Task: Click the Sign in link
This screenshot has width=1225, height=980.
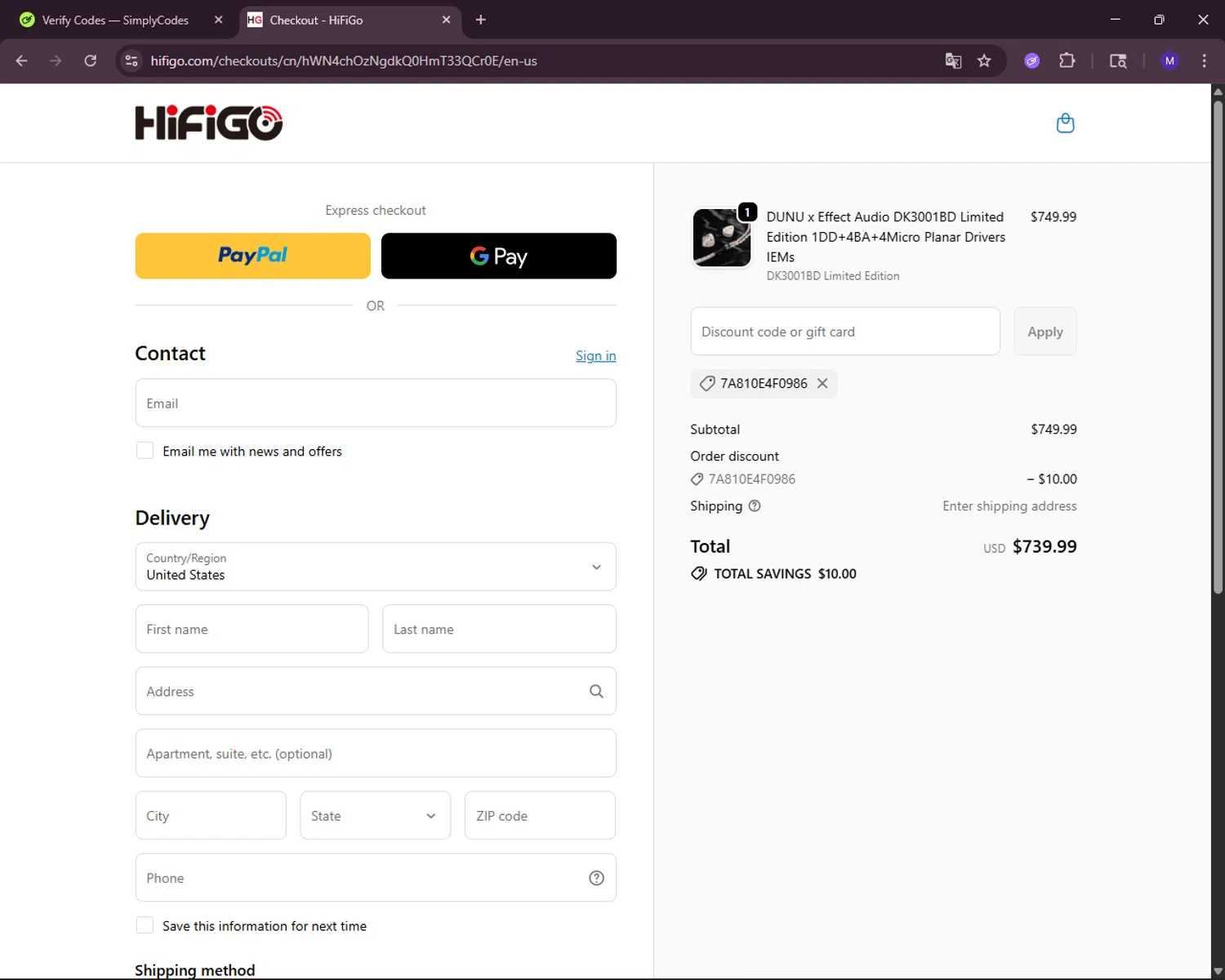Action: (x=596, y=355)
